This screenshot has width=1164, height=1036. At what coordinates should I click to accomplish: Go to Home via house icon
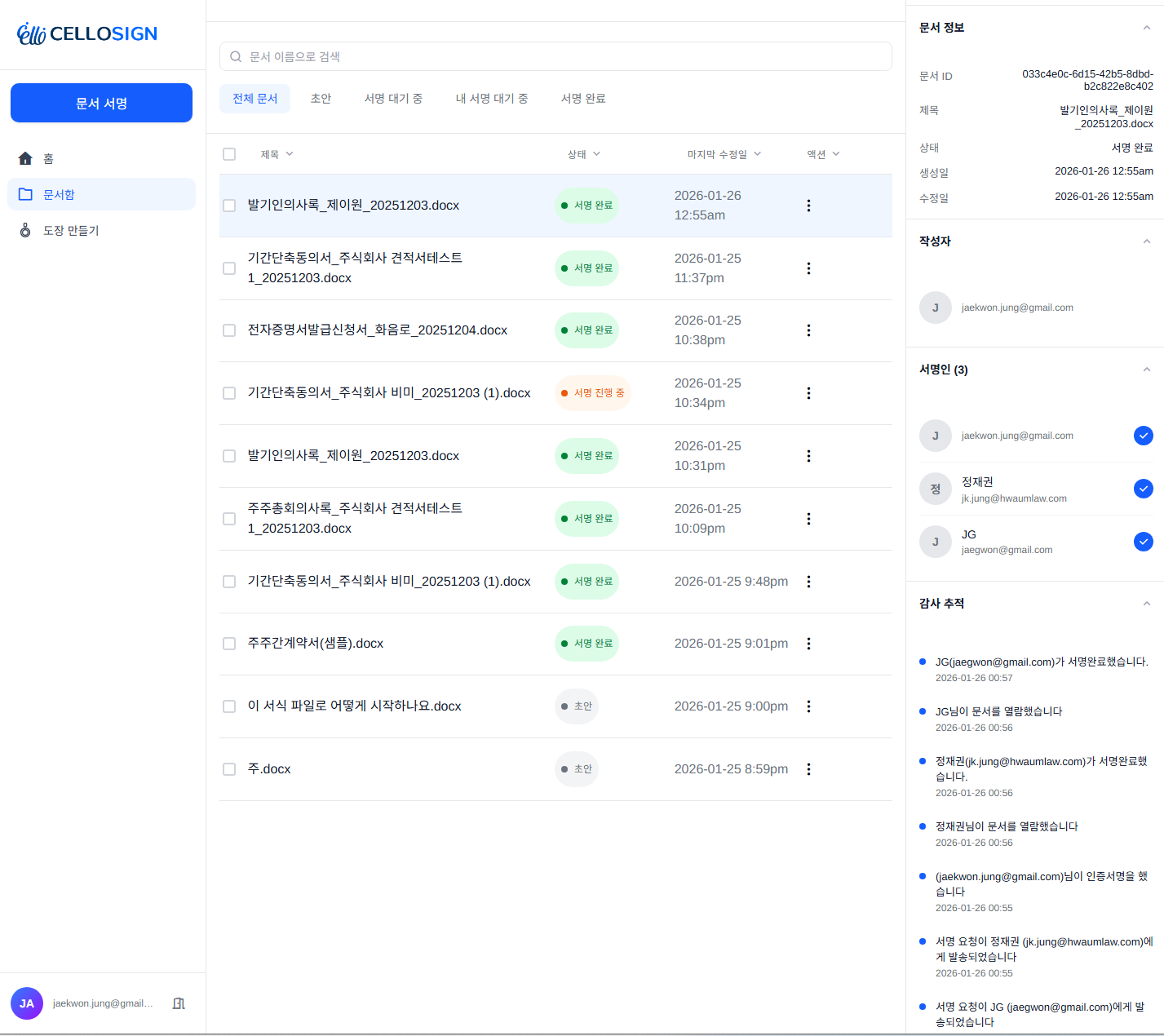click(25, 158)
